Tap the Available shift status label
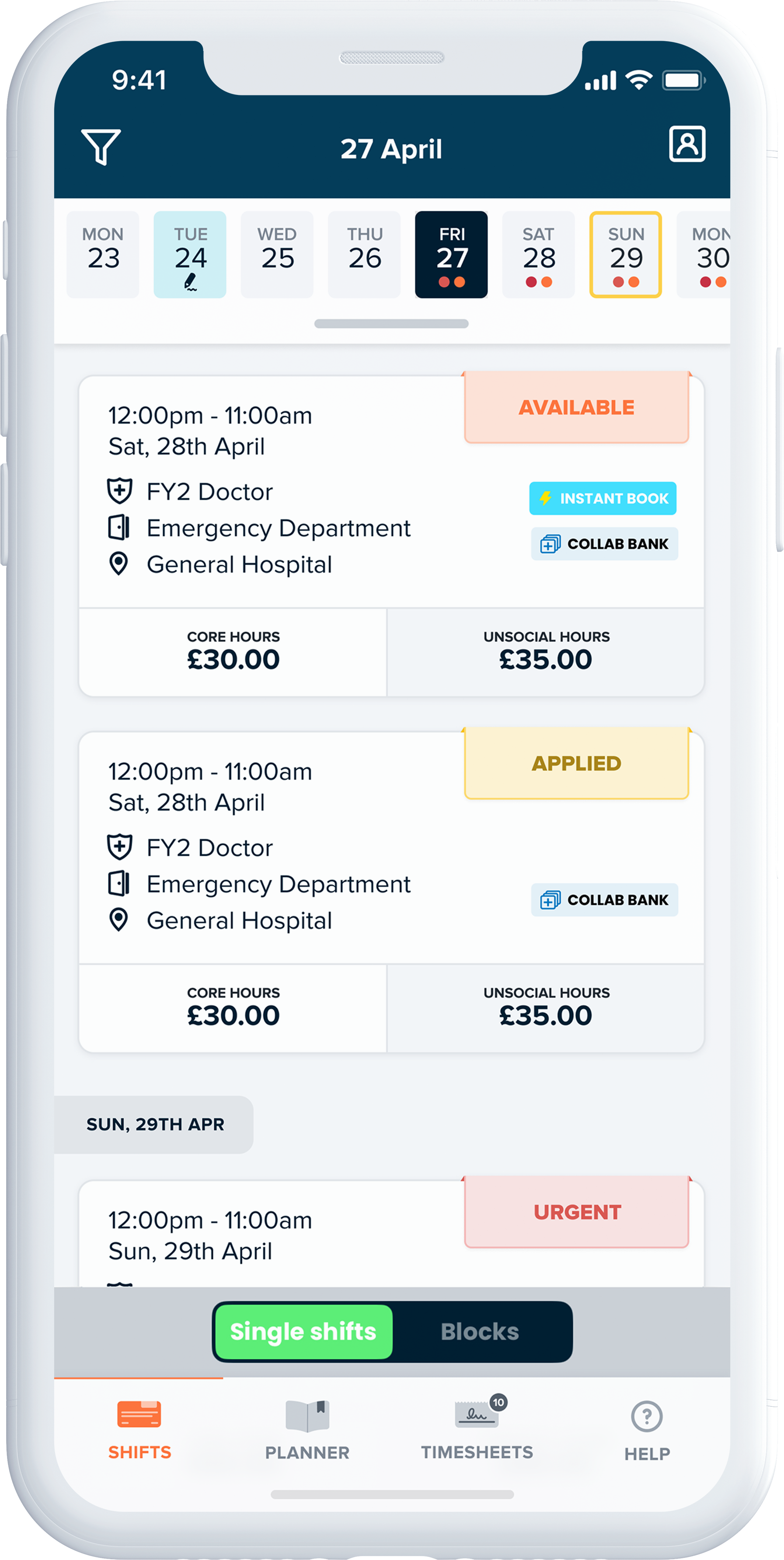The width and height of the screenshot is (784, 1560). click(x=576, y=408)
